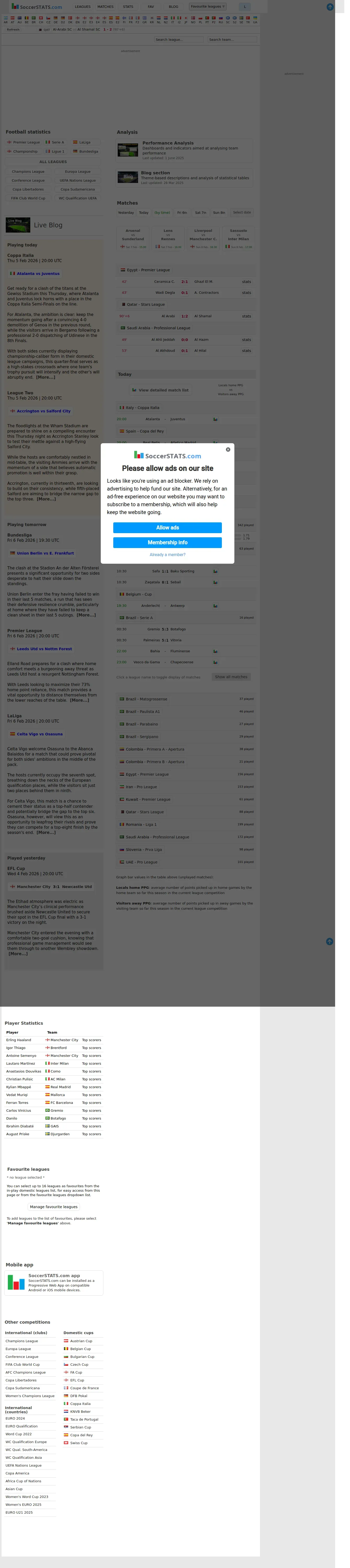Screen dimensions: 350x1568
Task: Open stats for Al Arabi vs Al Shamal
Action: (x=246, y=316)
